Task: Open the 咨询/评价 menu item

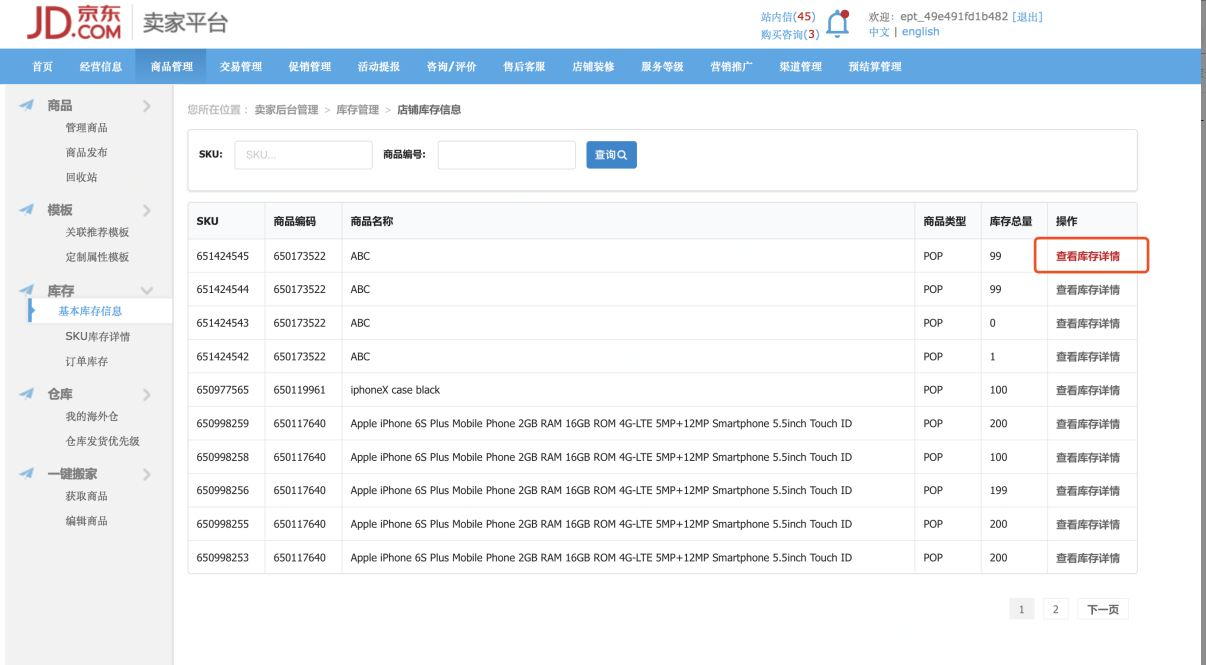Action: coord(452,67)
